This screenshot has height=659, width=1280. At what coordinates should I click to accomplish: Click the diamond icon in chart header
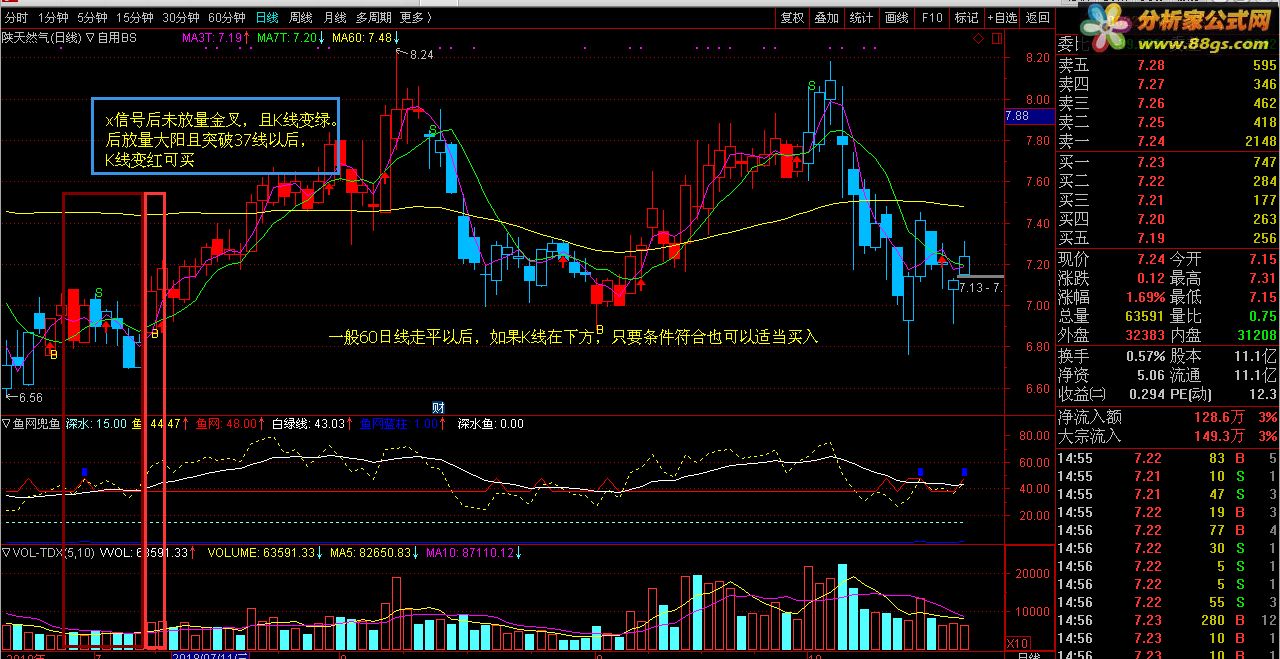(979, 39)
